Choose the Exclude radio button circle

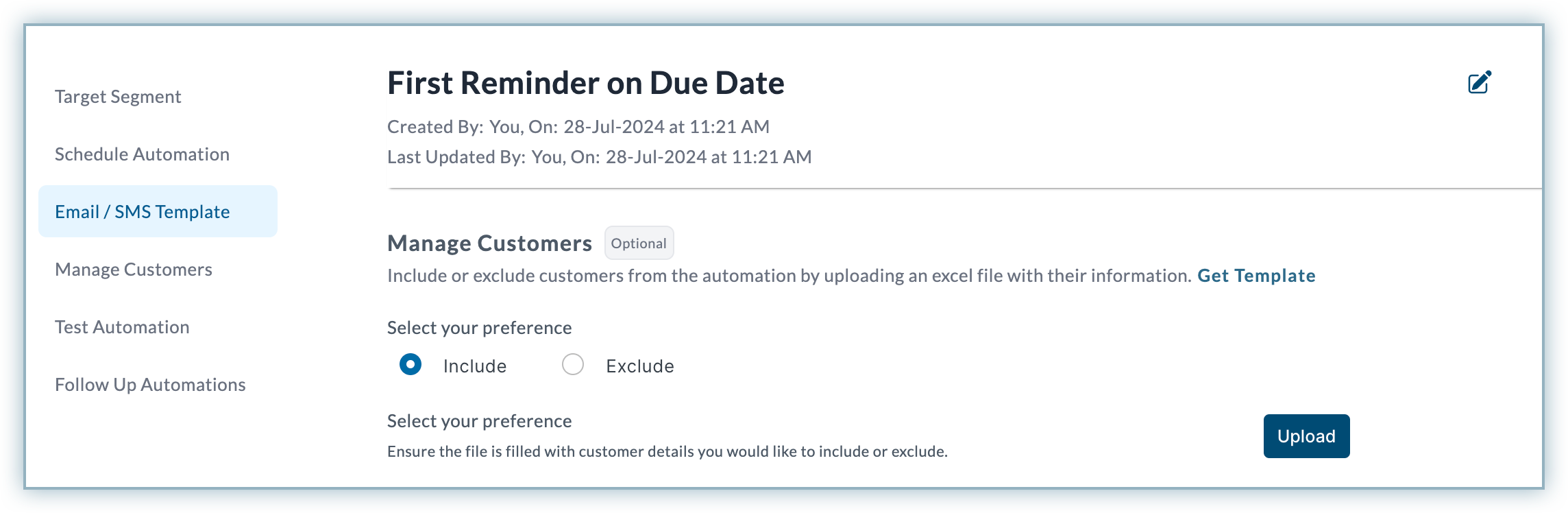pyautogui.click(x=573, y=364)
